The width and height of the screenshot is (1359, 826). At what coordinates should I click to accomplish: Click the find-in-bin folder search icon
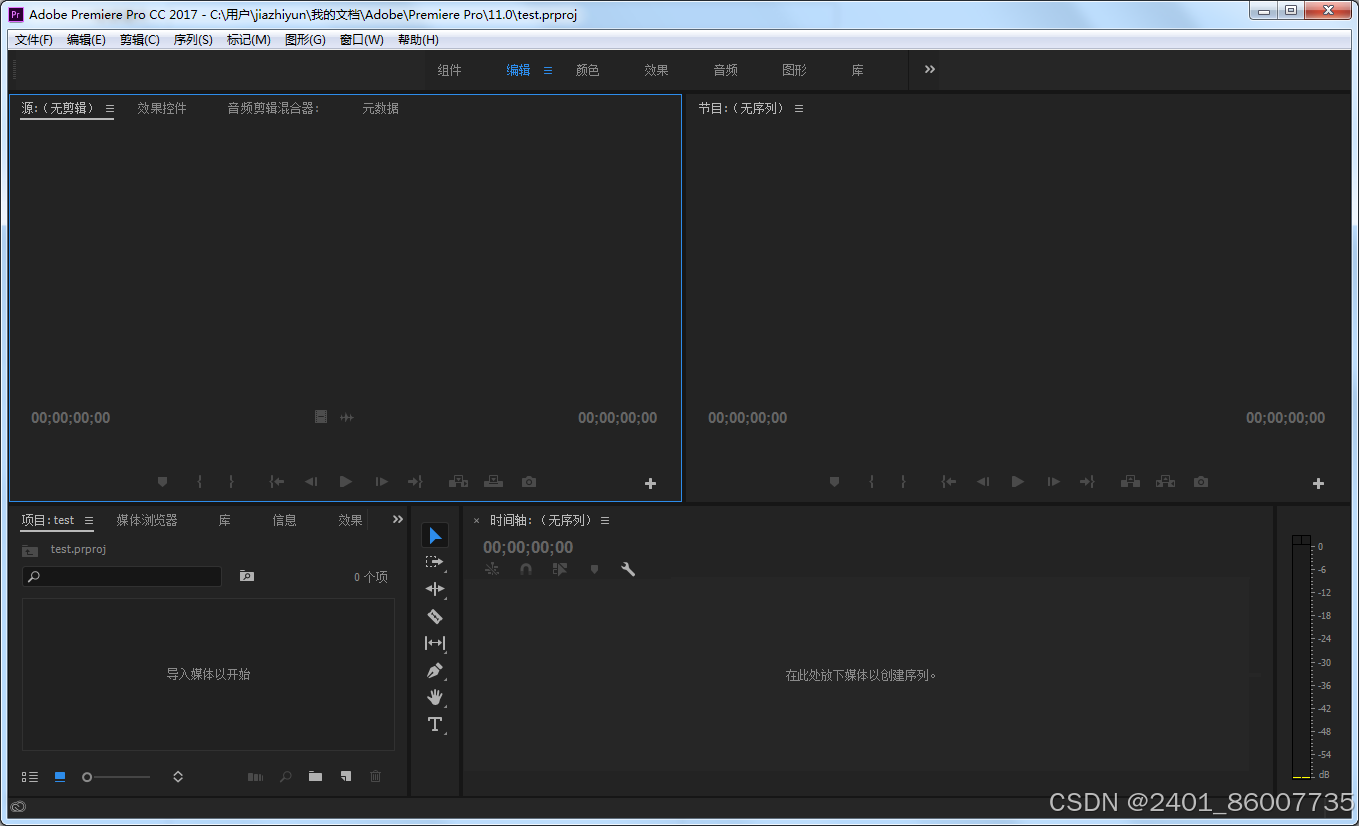click(247, 576)
